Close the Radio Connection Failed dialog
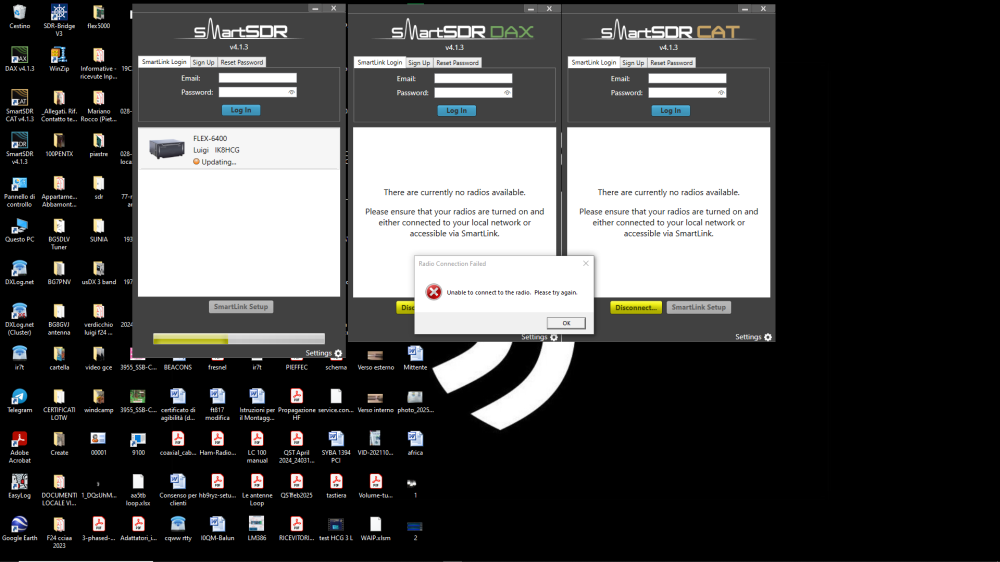 click(x=585, y=263)
